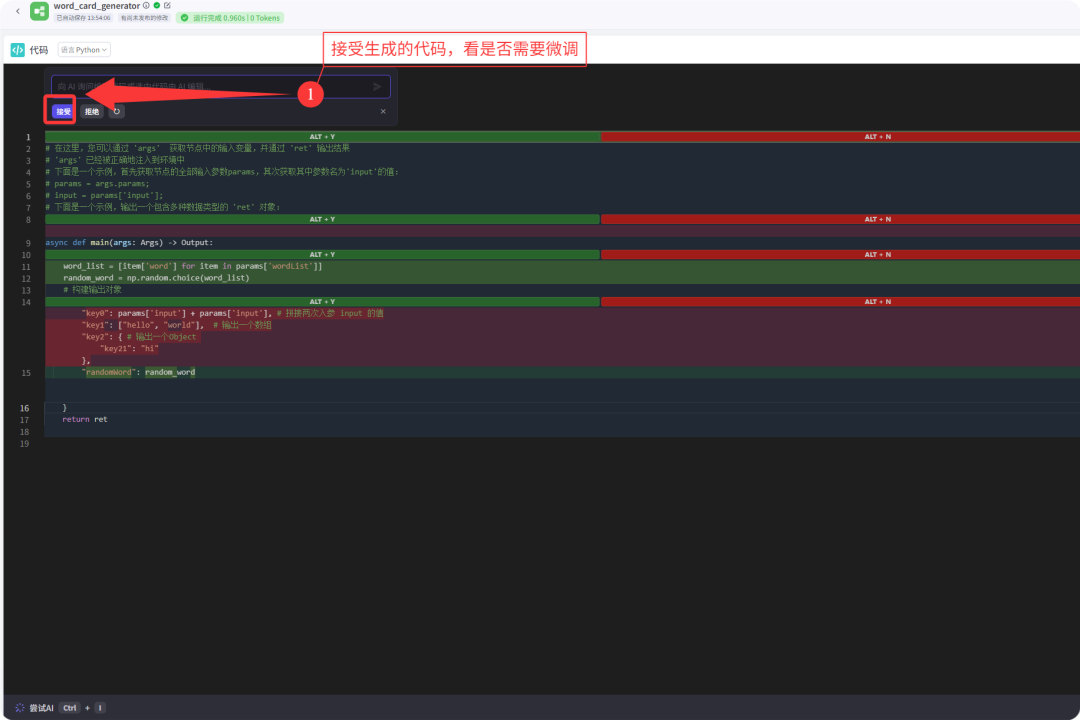Reject the ALT + N bar above the key0 line
This screenshot has width=1080, height=720.
click(840, 301)
